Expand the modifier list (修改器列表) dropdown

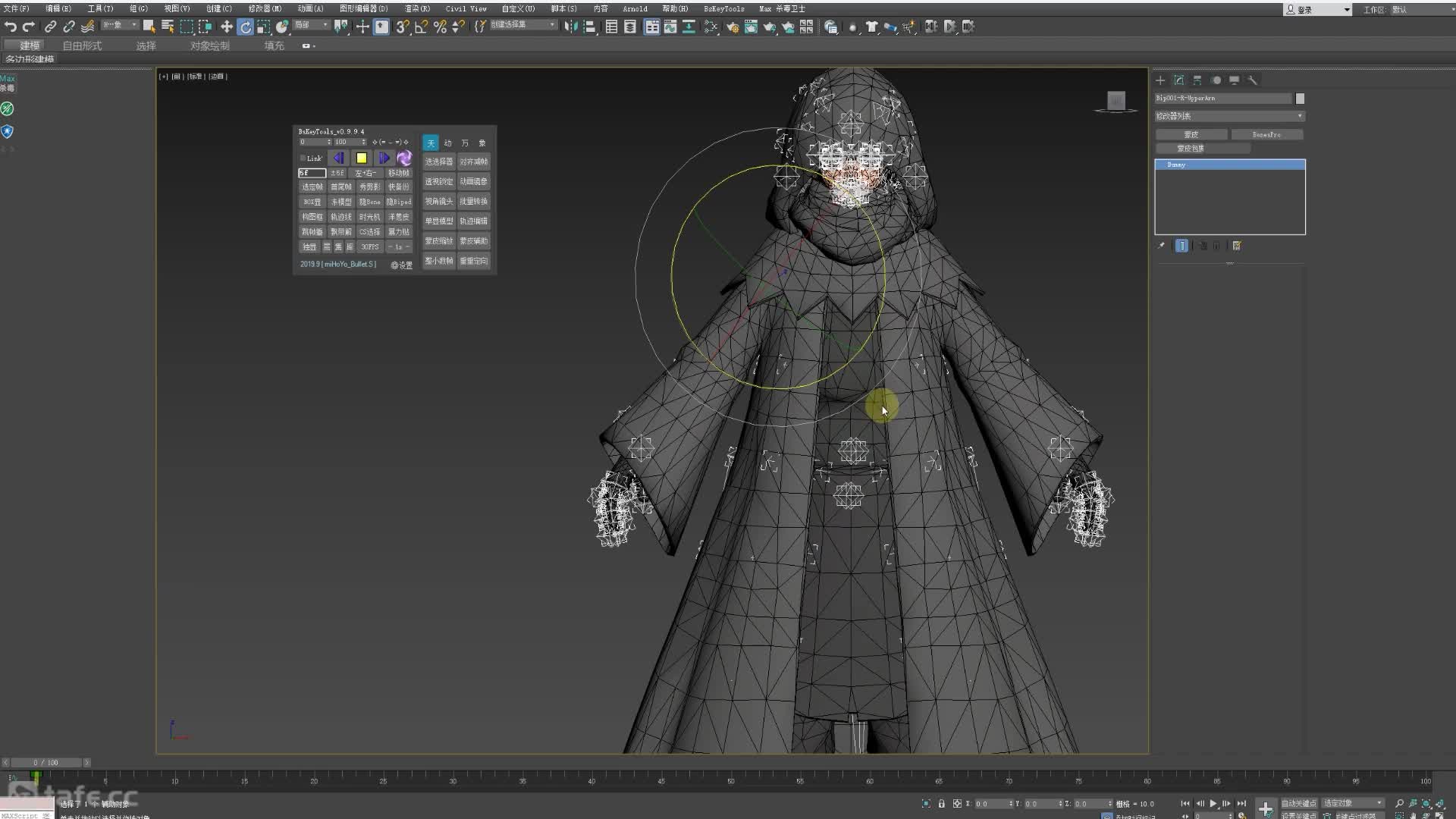coord(1229,116)
